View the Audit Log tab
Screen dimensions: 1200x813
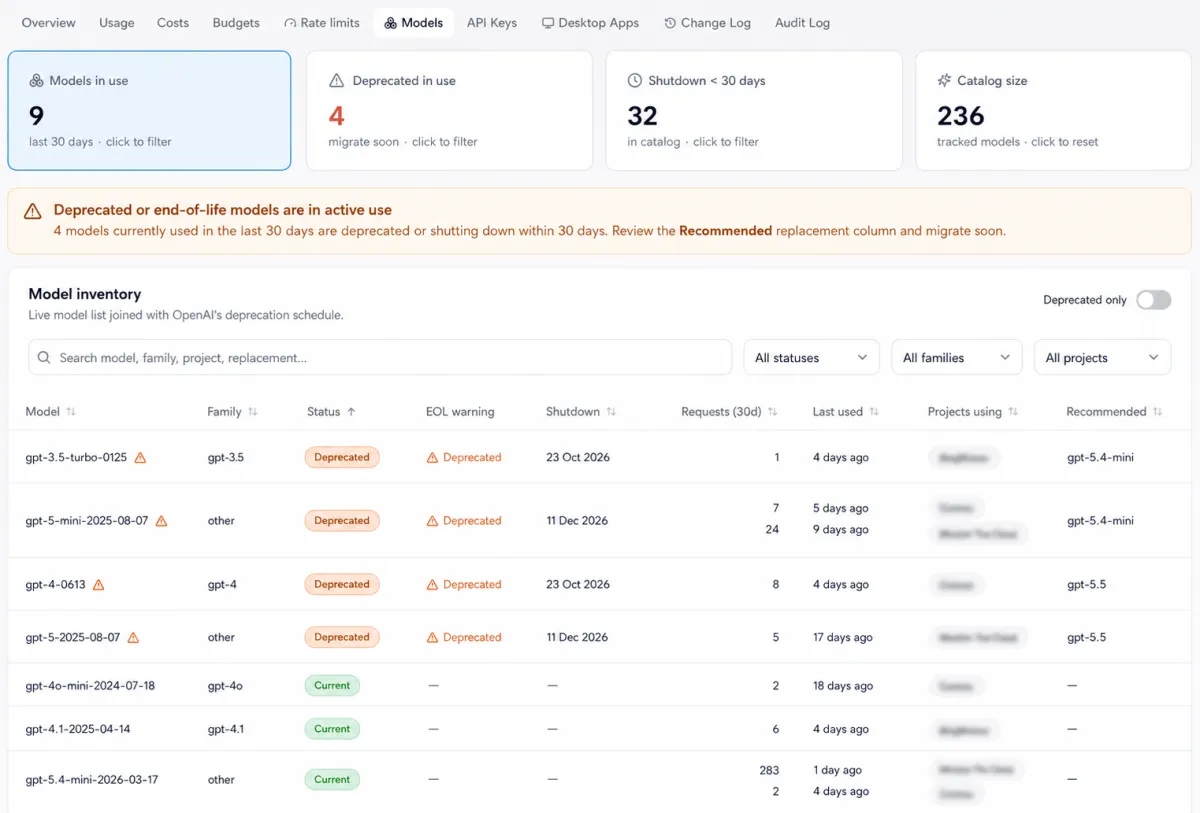(x=802, y=22)
